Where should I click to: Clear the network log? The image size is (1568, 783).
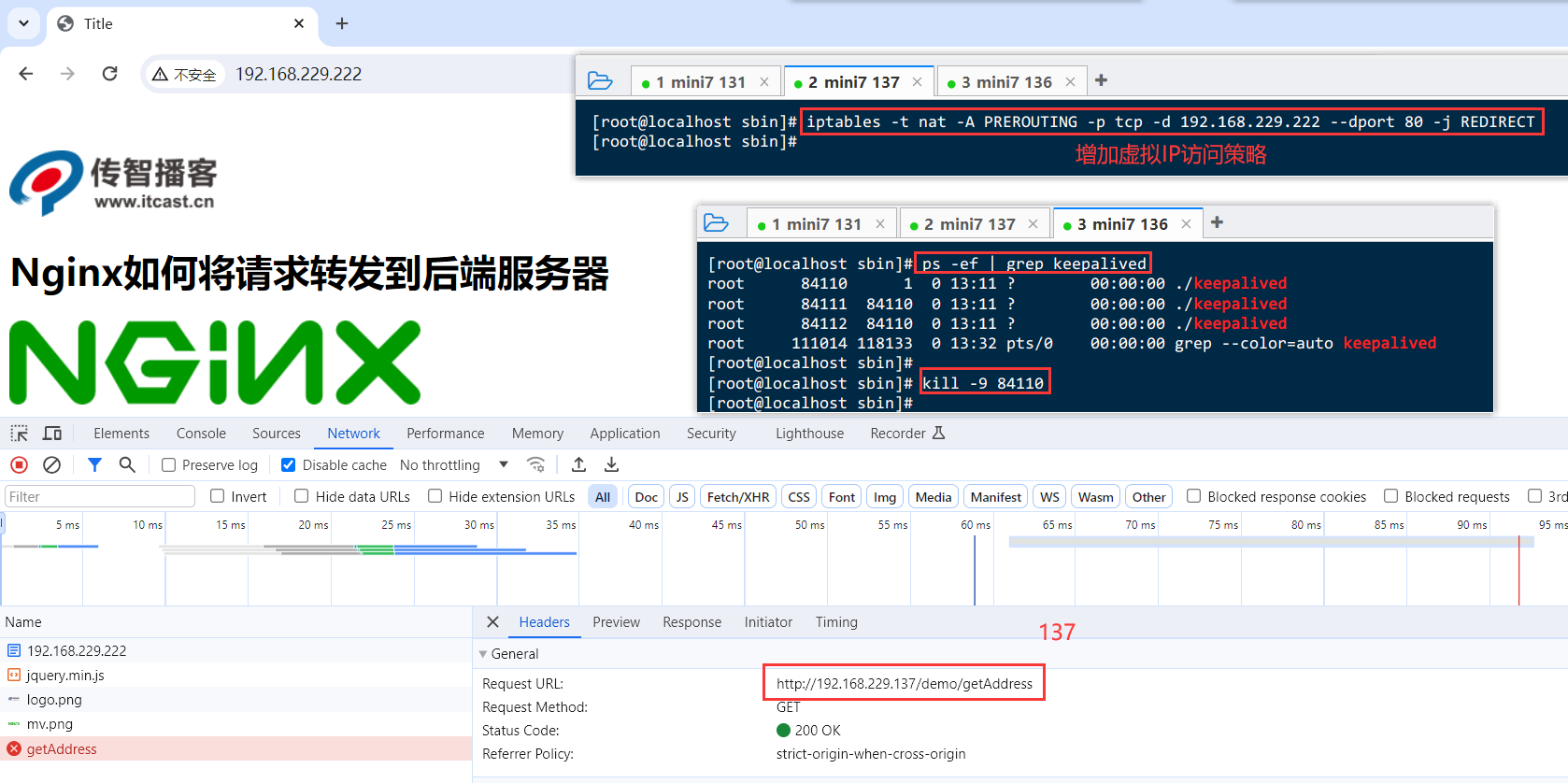click(52, 464)
